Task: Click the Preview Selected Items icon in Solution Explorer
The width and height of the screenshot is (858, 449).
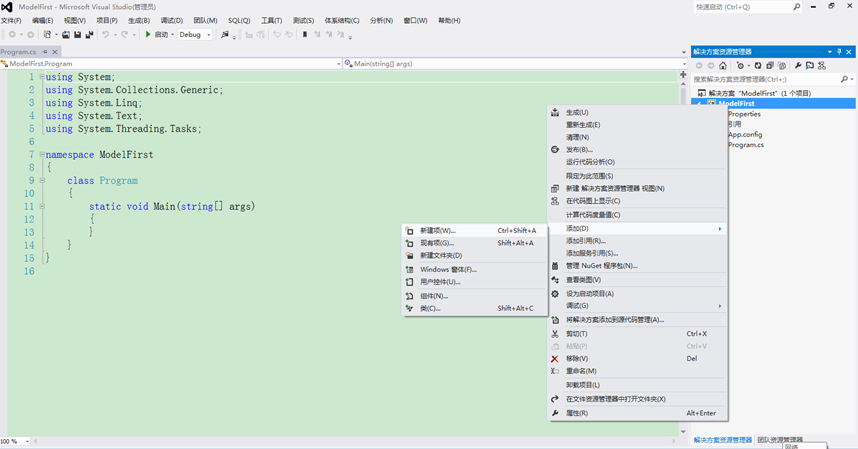Action: (x=810, y=66)
